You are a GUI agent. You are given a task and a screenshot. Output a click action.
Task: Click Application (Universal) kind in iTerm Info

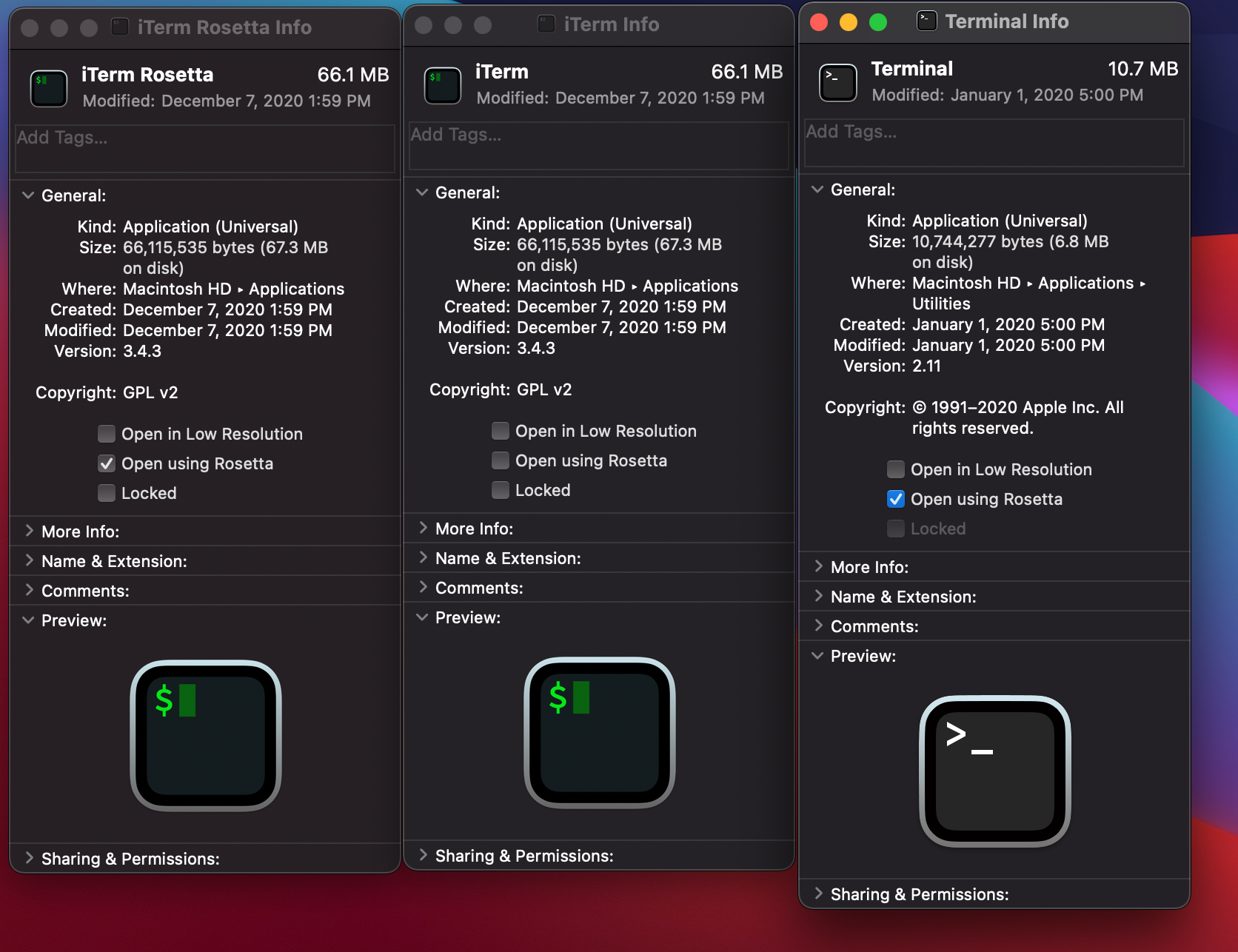pyautogui.click(x=604, y=224)
